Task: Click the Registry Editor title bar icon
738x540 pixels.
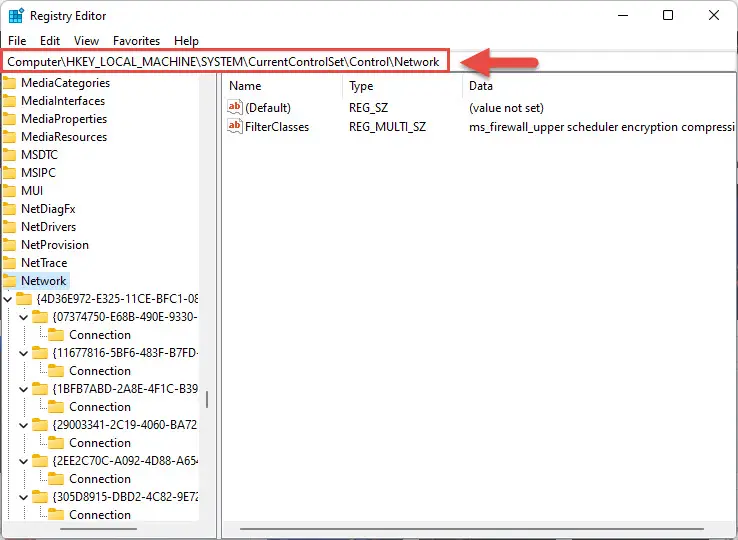Action: coord(16,16)
